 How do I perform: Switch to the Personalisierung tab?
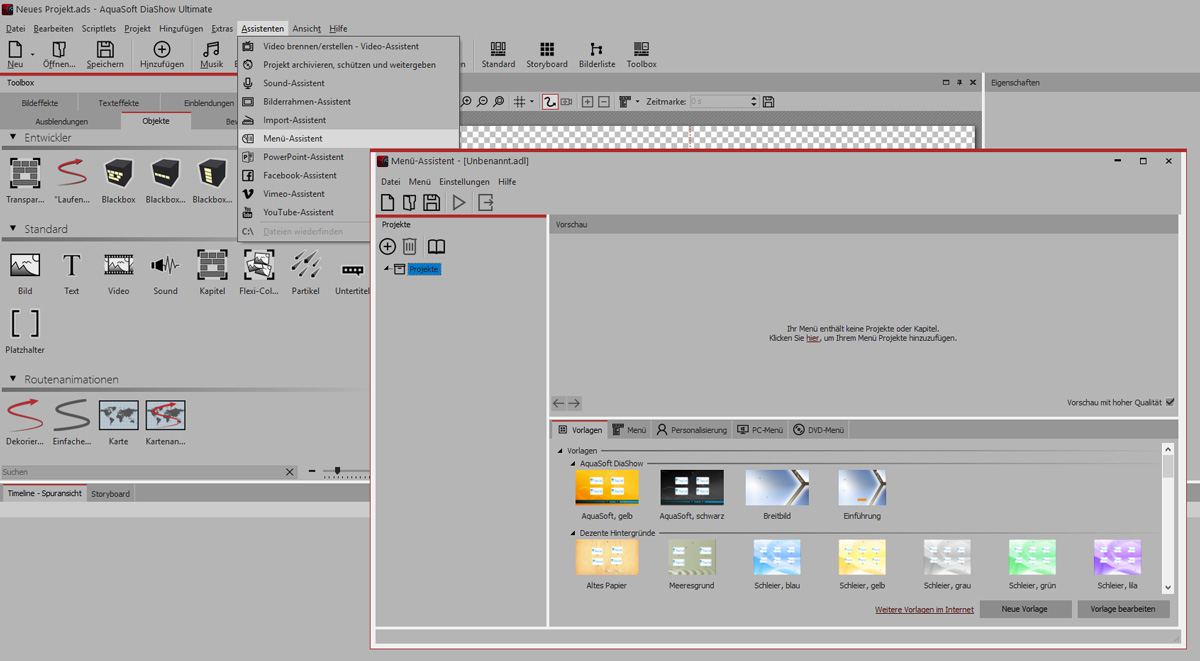(x=691, y=430)
